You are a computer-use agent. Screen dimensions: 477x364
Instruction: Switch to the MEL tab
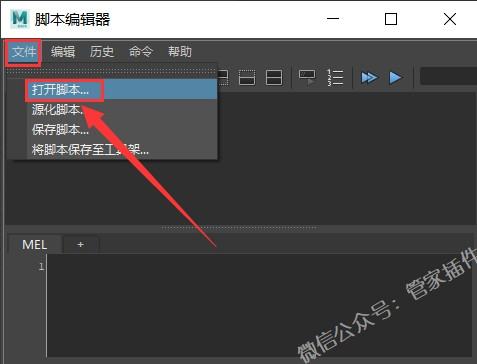tap(35, 245)
